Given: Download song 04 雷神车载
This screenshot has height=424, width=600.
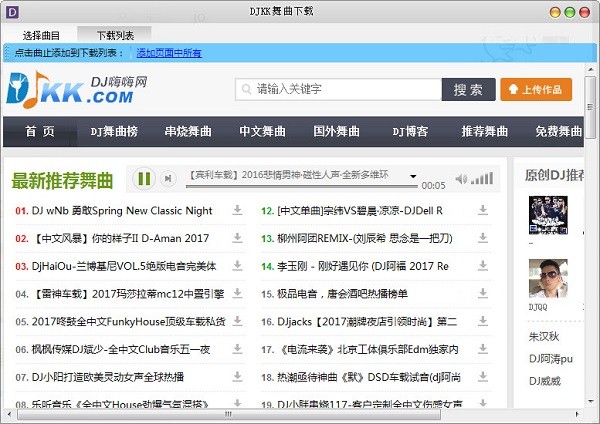Looking at the screenshot, I should (x=237, y=293).
